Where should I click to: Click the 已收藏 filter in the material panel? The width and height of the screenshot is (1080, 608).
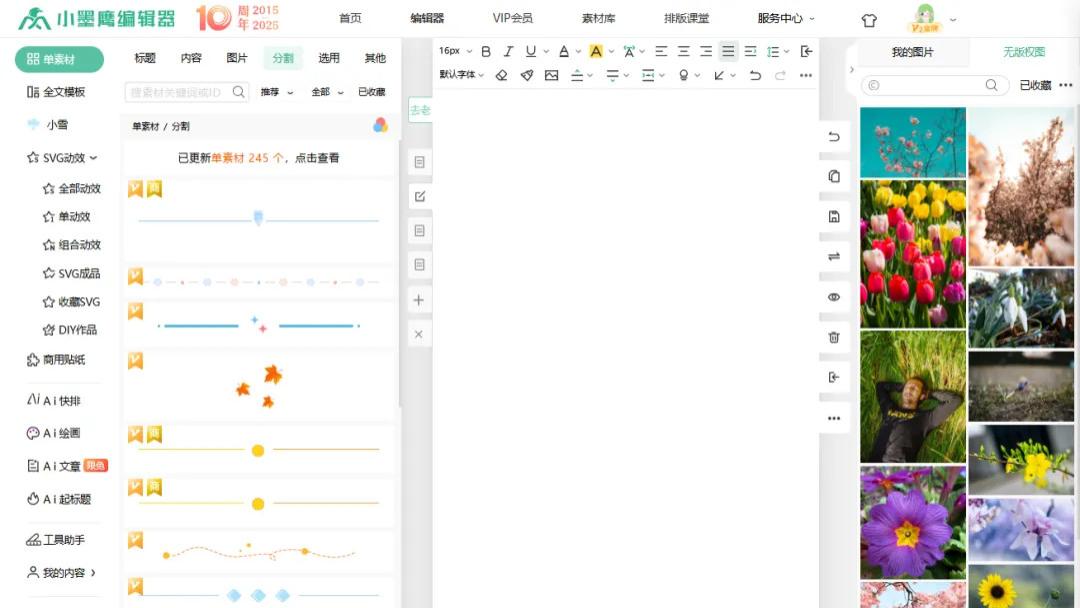pos(371,92)
